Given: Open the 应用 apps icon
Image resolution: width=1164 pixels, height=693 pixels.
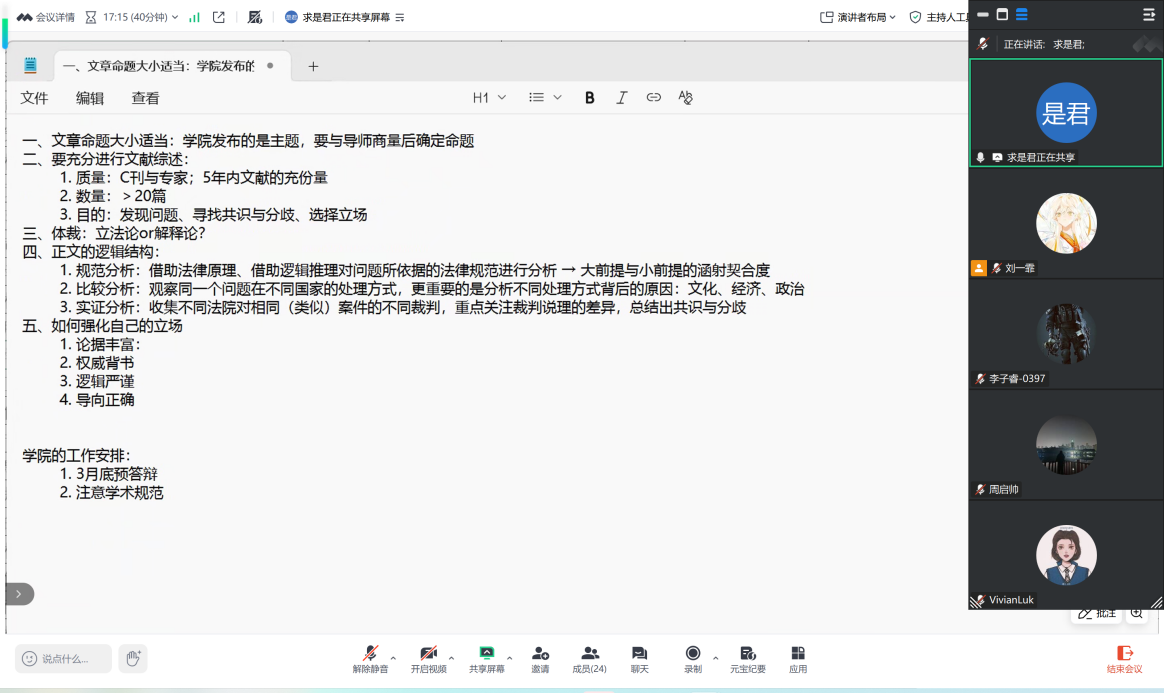Looking at the screenshot, I should pyautogui.click(x=798, y=654).
